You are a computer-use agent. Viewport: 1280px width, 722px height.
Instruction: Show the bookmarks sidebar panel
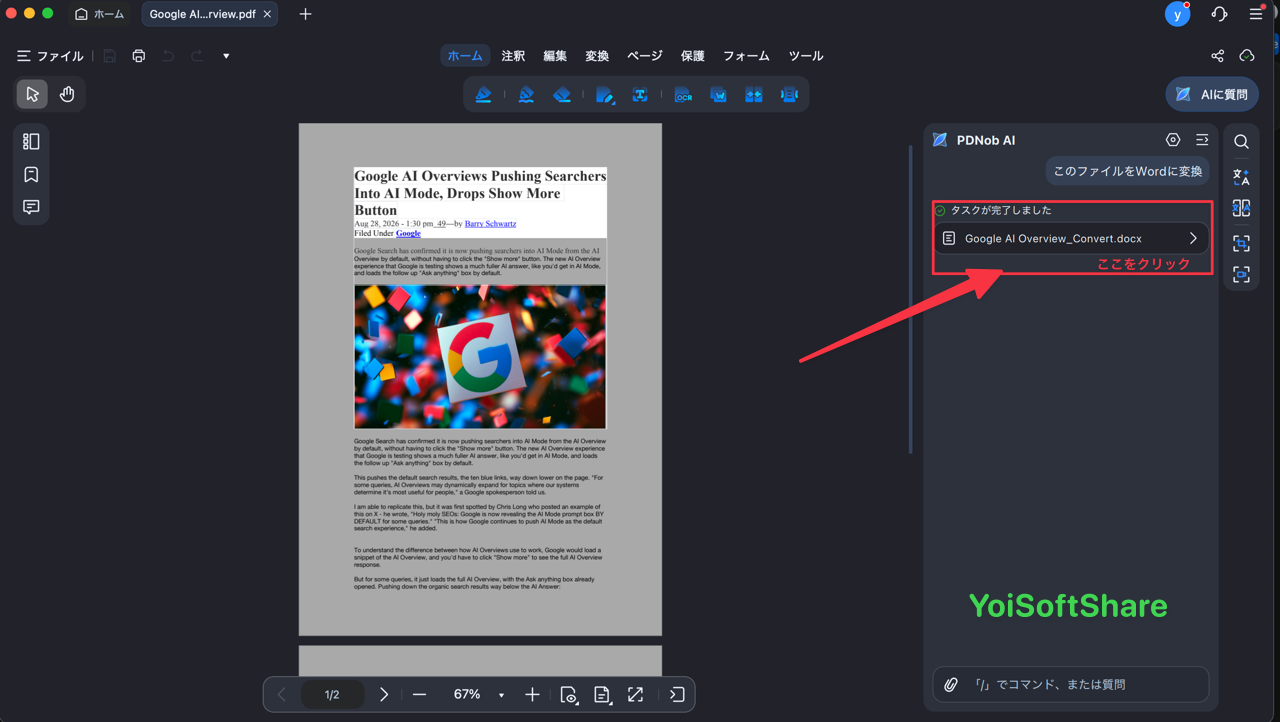coord(31,175)
